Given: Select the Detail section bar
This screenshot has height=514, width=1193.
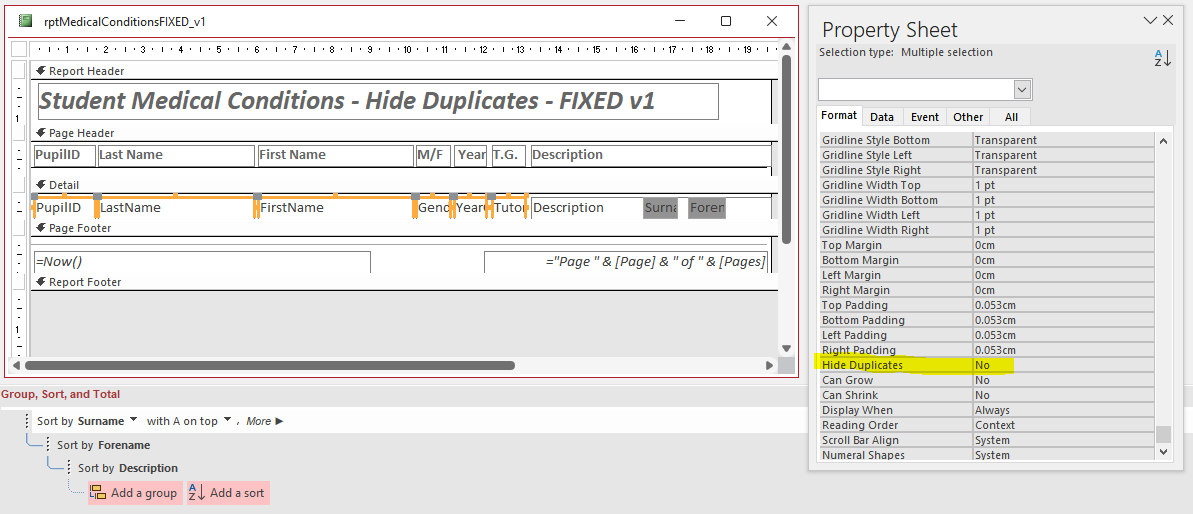Looking at the screenshot, I should click(403, 185).
